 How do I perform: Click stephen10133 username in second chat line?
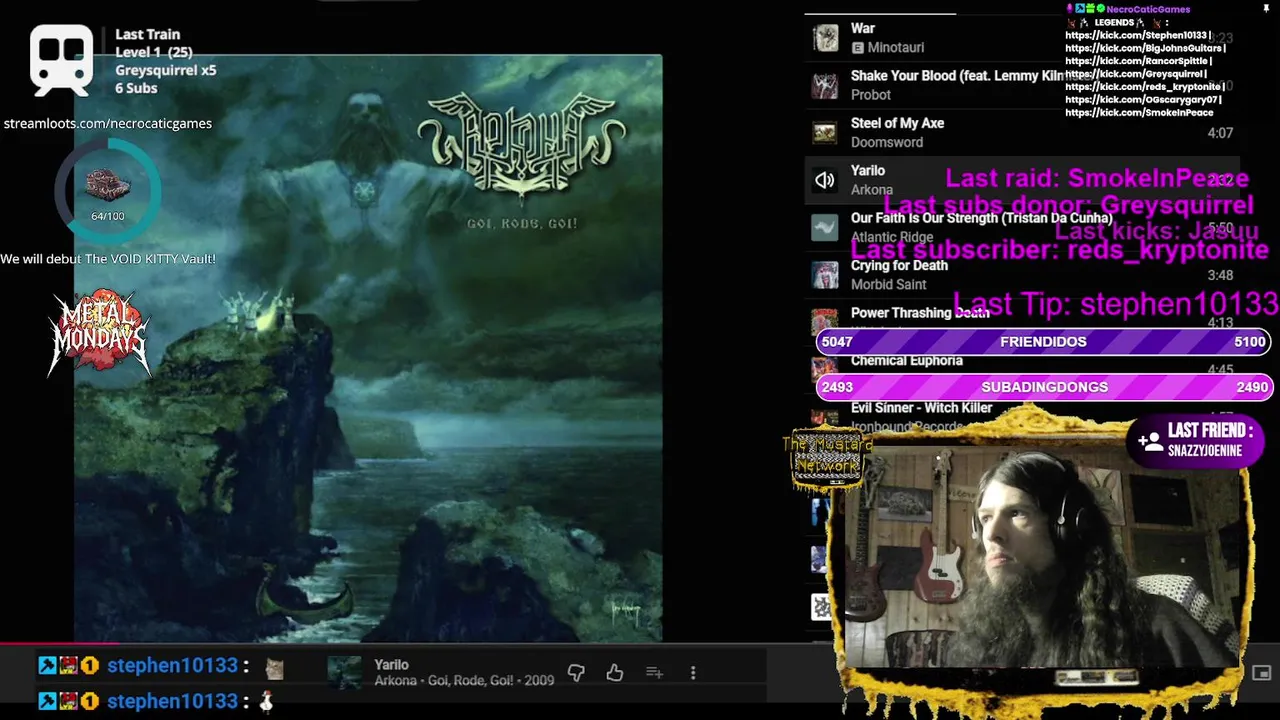click(x=172, y=702)
